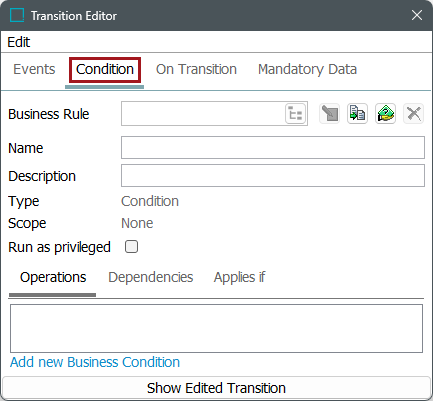433x401 pixels.
Task: Click the edit business rule pencil icon
Action: (329, 114)
